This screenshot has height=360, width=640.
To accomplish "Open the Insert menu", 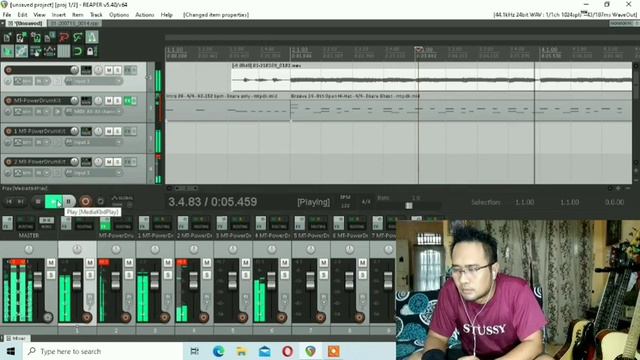I will coord(58,15).
